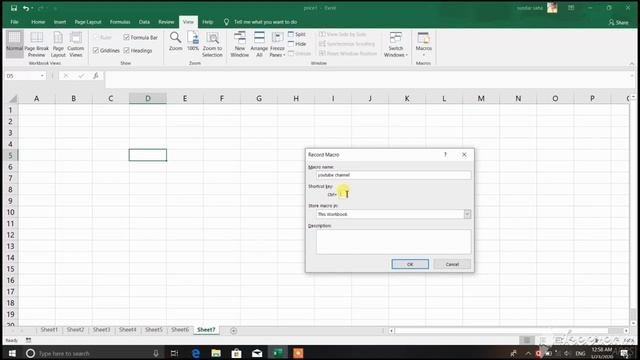Click the Record Macro dialog help question mark

click(445, 154)
